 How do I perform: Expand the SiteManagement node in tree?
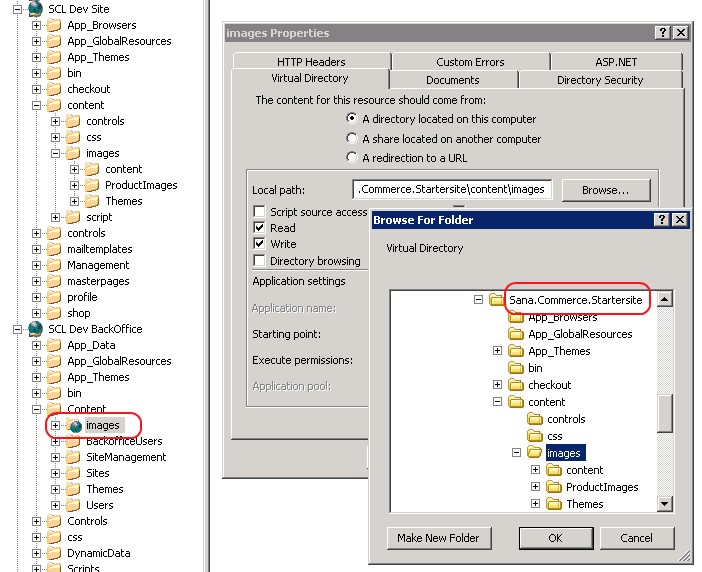click(x=56, y=457)
